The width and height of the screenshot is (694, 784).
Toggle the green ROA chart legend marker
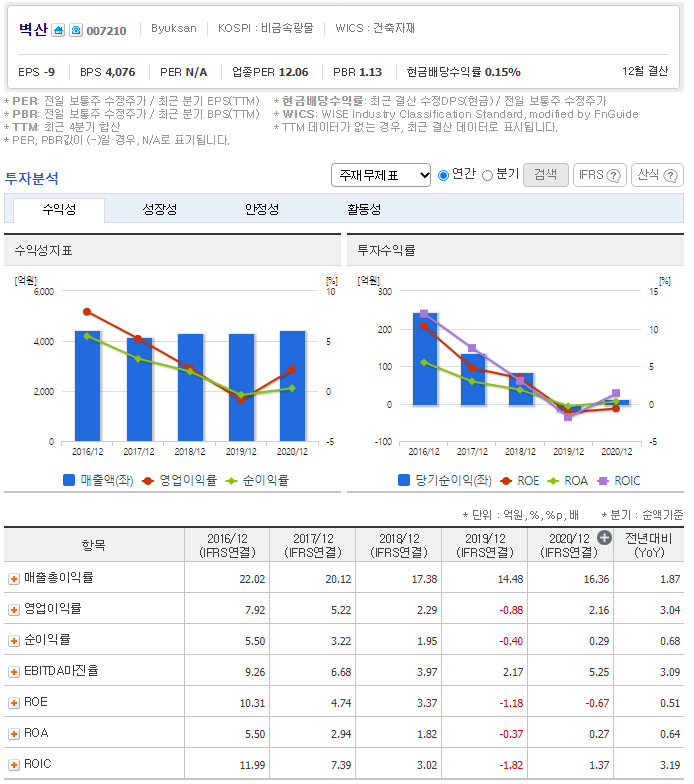(553, 481)
